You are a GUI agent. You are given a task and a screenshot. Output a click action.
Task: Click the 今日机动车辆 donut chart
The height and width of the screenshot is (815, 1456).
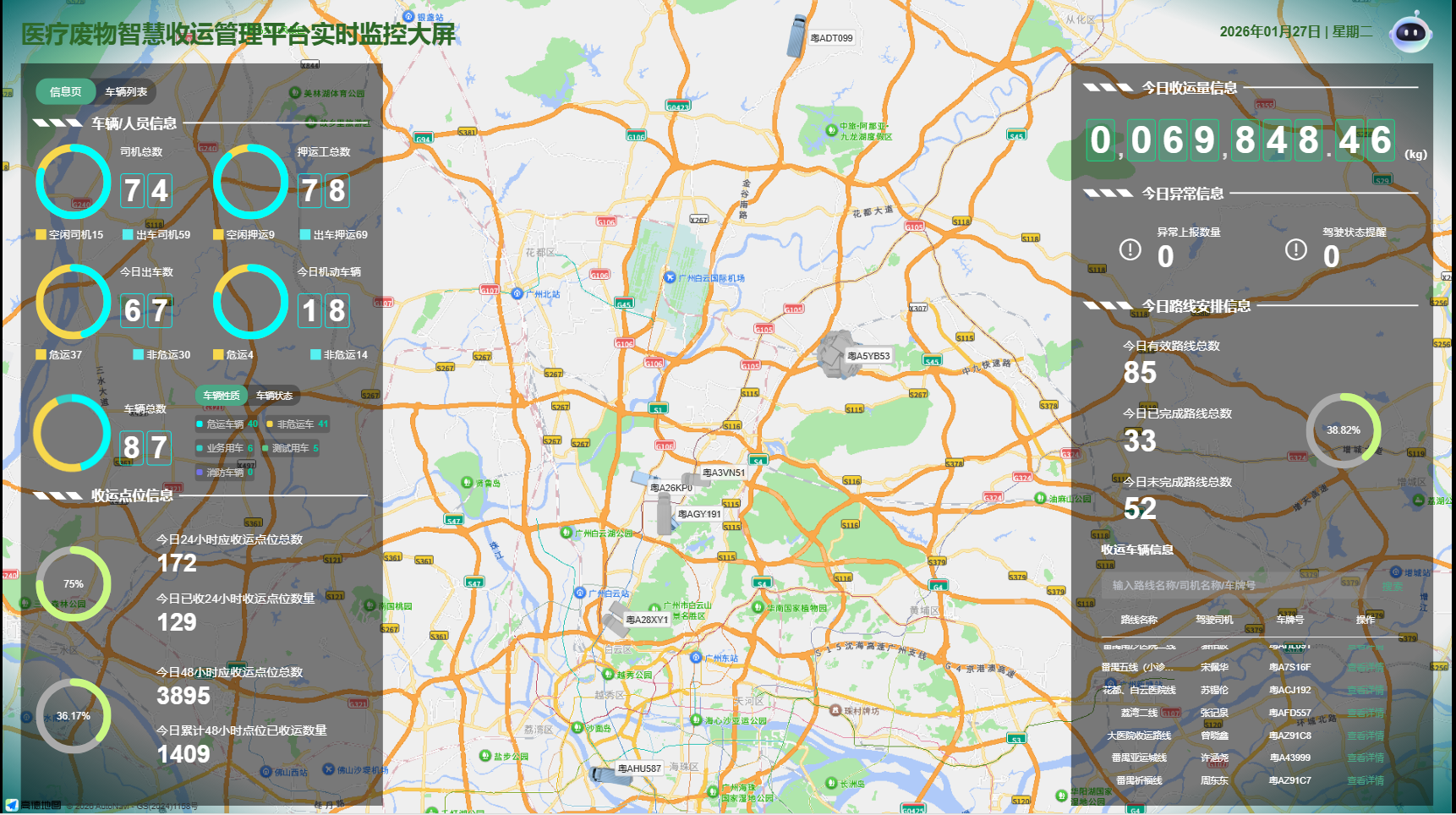[x=251, y=302]
